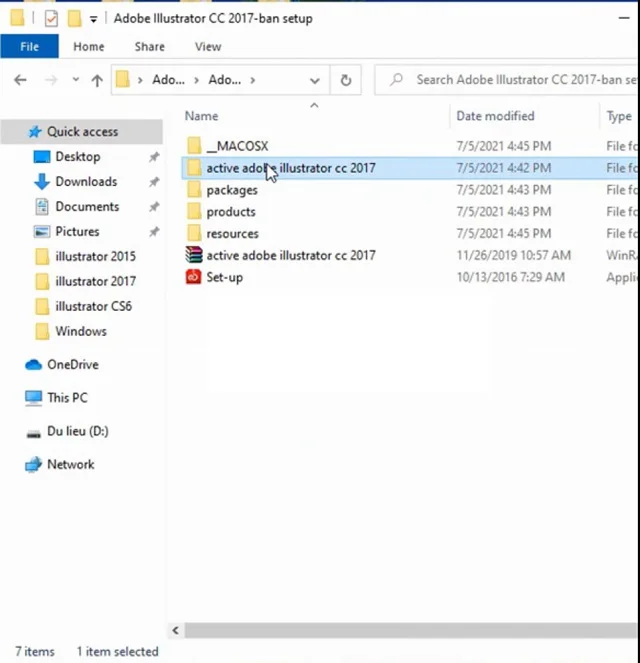Sort files by Type column header
The width and height of the screenshot is (640, 663).
click(619, 116)
